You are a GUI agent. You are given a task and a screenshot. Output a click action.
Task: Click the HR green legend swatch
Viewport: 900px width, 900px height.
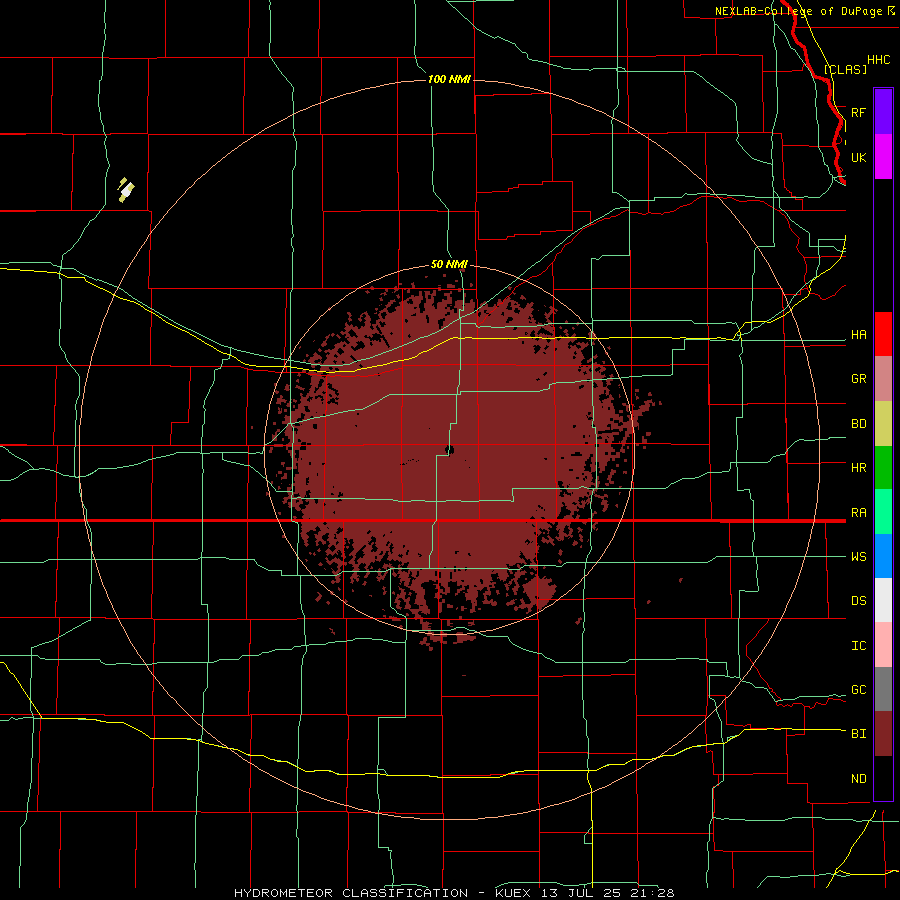[883, 468]
